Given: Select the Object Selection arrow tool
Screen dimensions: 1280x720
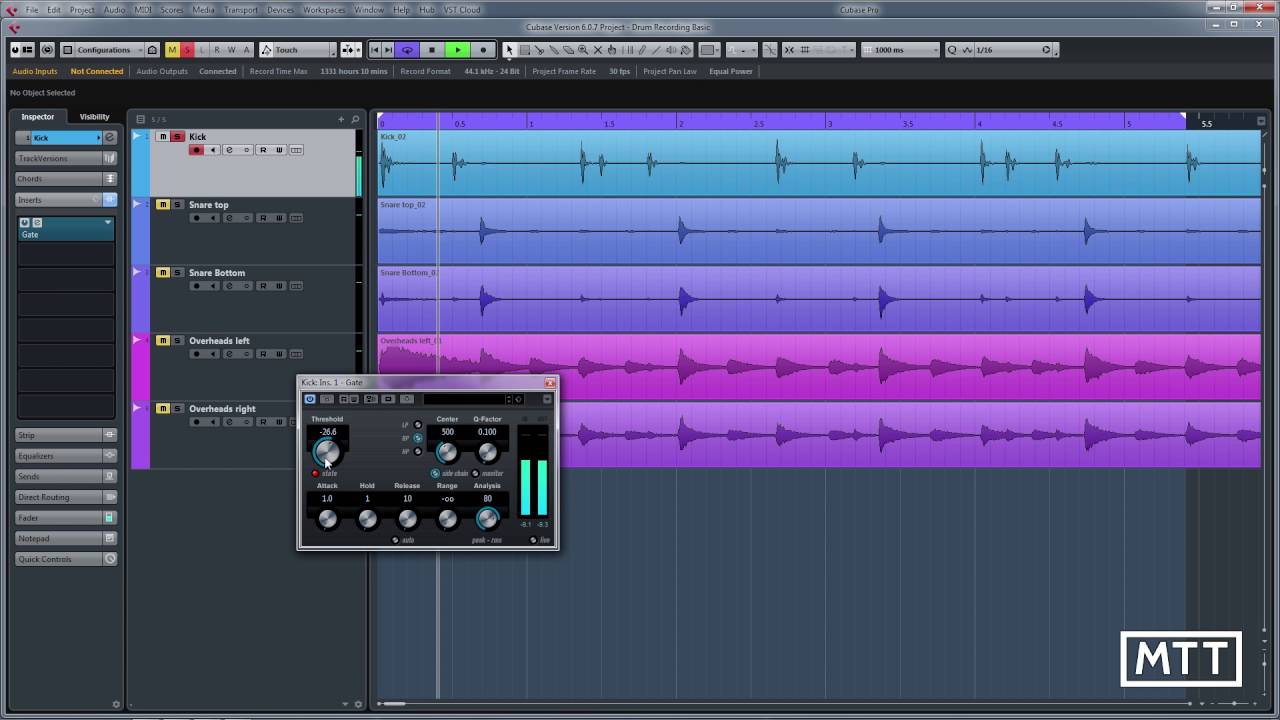Looking at the screenshot, I should pyautogui.click(x=509, y=50).
